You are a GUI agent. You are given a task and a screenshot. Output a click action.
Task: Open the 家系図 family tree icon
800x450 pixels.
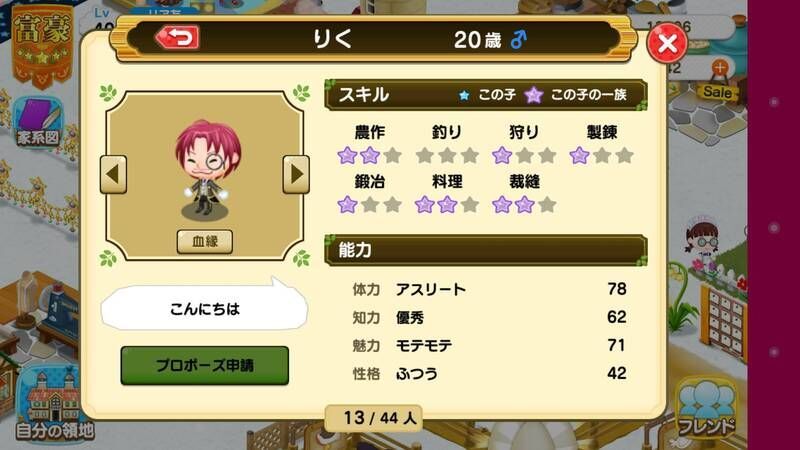pos(38,123)
